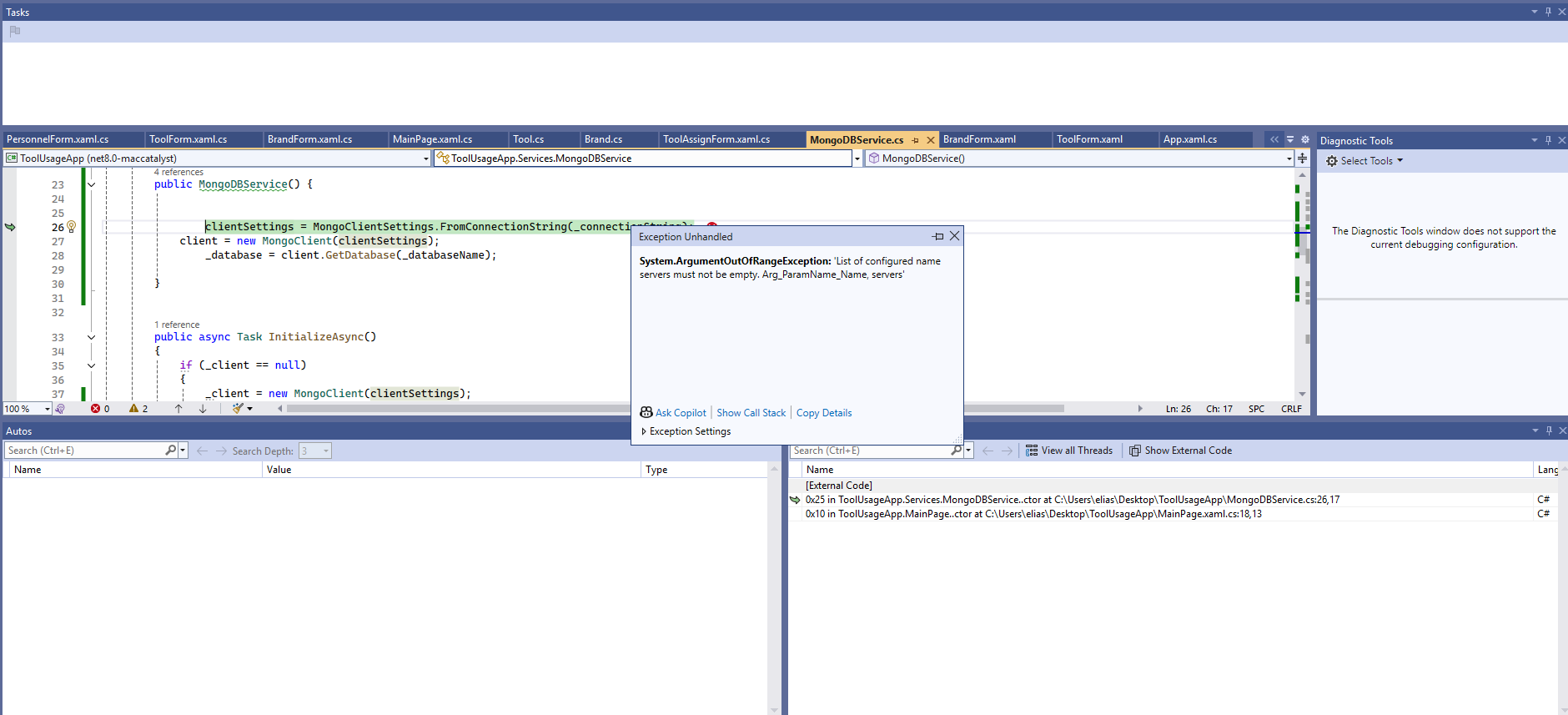Open the document tab settings gear
This screenshot has width=1568, height=715.
[1305, 139]
